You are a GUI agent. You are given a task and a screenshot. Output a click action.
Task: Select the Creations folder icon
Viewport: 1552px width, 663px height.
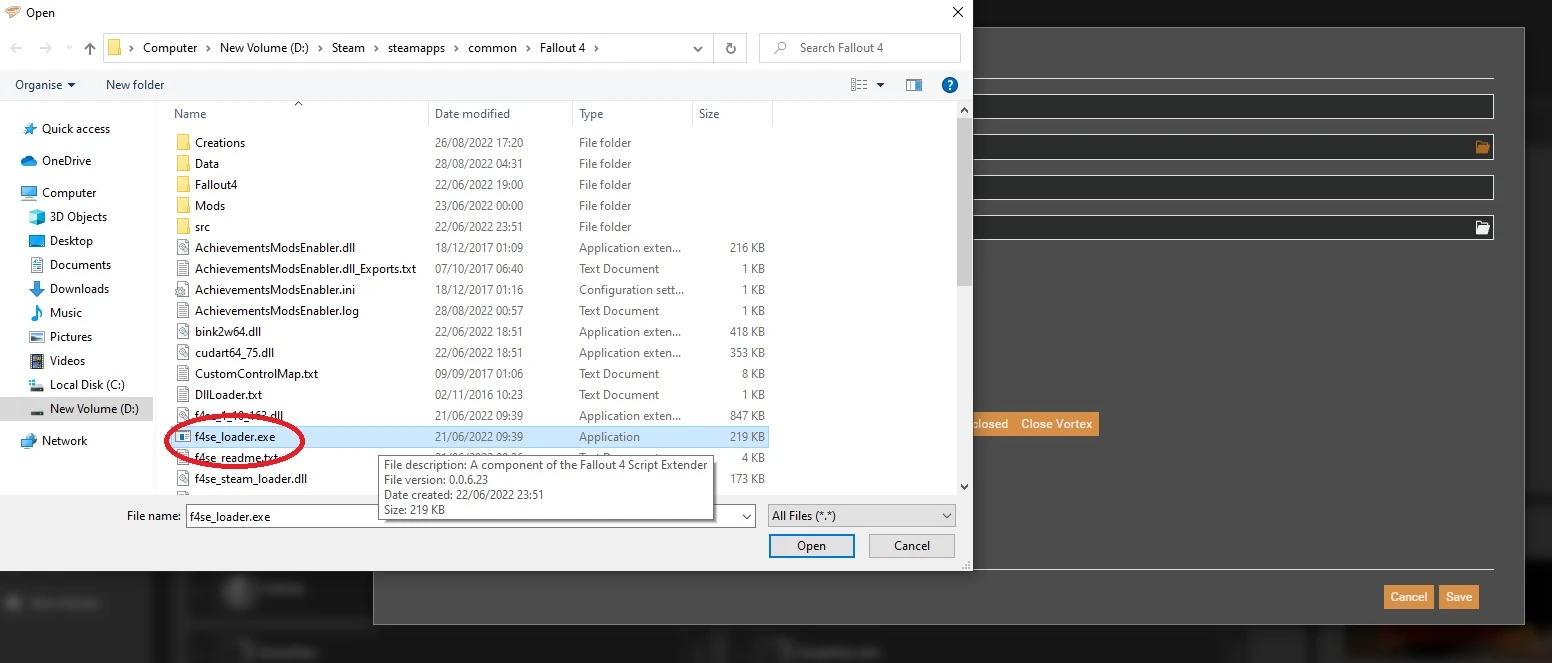[182, 143]
